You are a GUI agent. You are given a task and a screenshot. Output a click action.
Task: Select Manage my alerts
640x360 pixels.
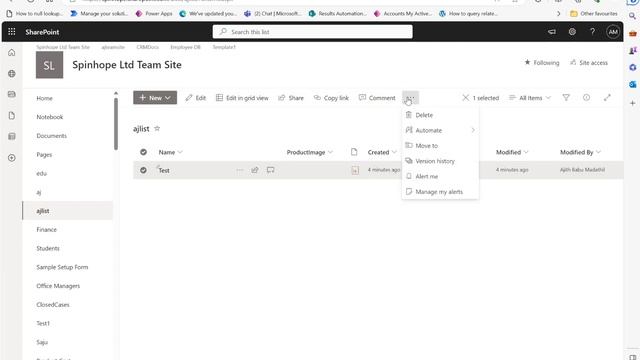pos(440,192)
